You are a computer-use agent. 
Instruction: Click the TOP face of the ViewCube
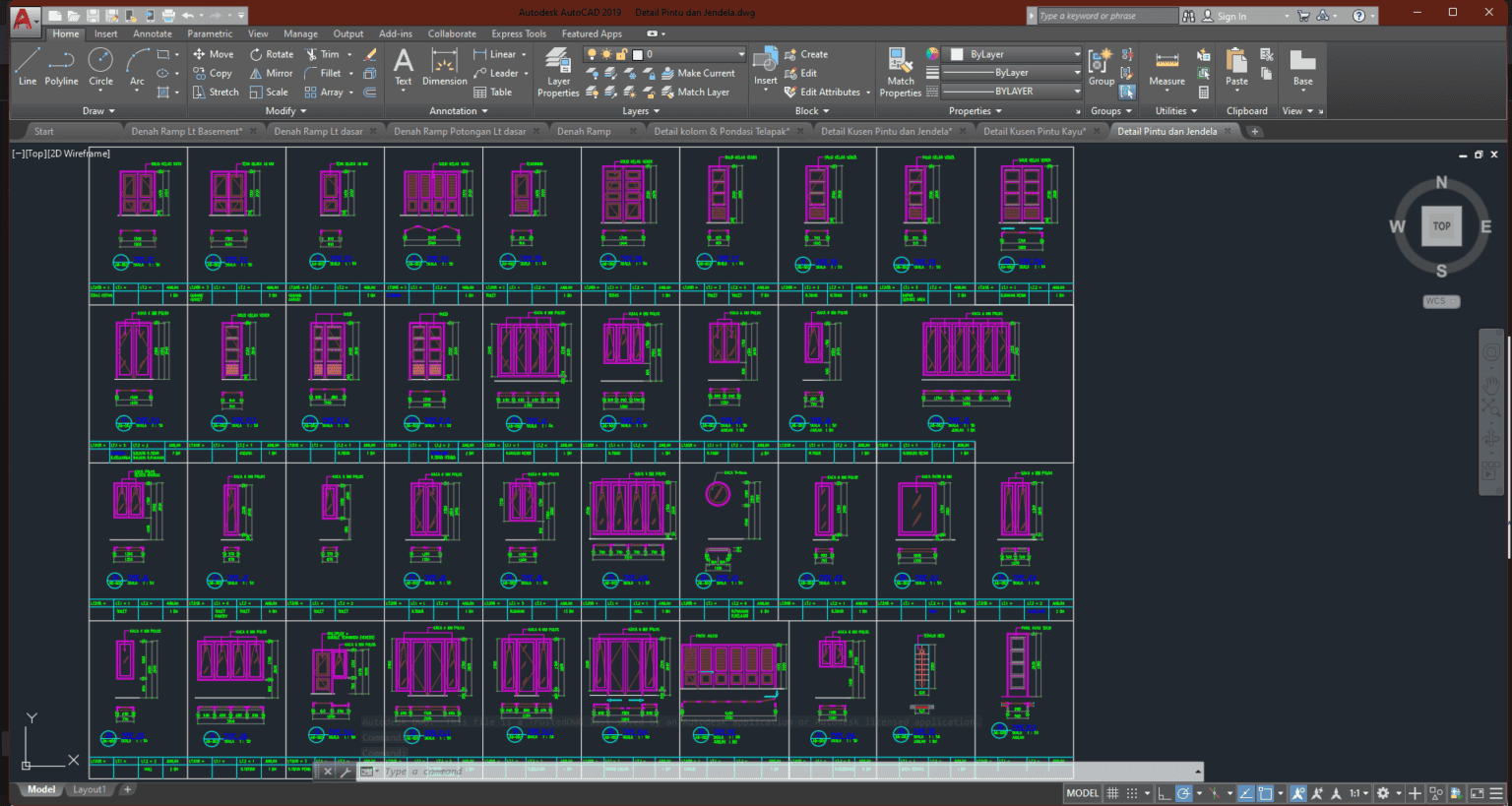pyautogui.click(x=1441, y=225)
